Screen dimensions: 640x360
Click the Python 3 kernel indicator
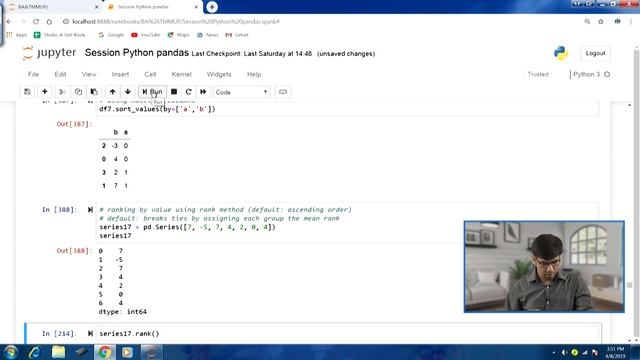pos(591,74)
